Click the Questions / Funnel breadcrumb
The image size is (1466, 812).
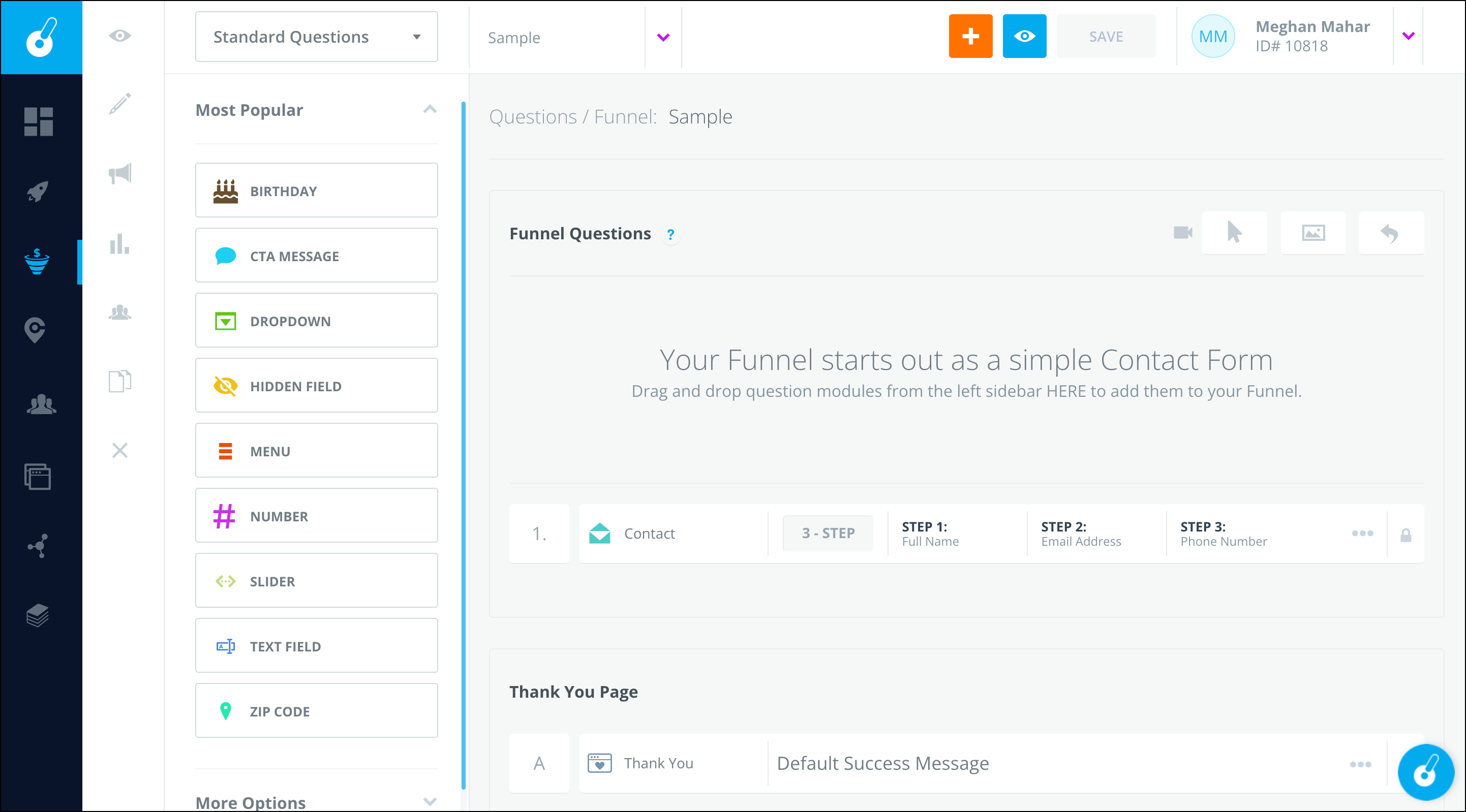(x=573, y=117)
